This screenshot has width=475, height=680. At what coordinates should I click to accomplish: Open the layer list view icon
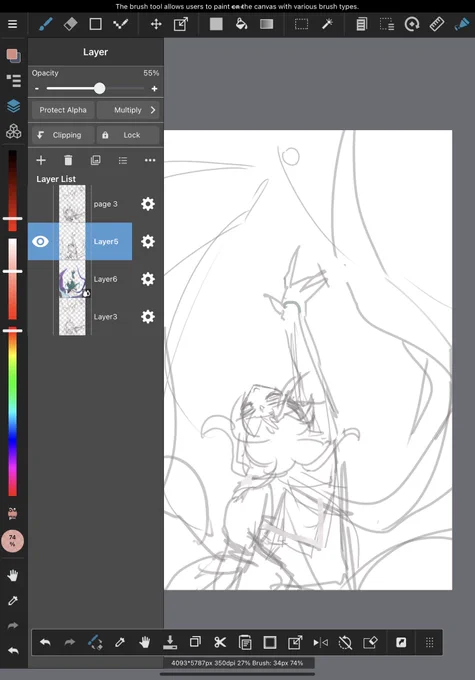point(123,161)
